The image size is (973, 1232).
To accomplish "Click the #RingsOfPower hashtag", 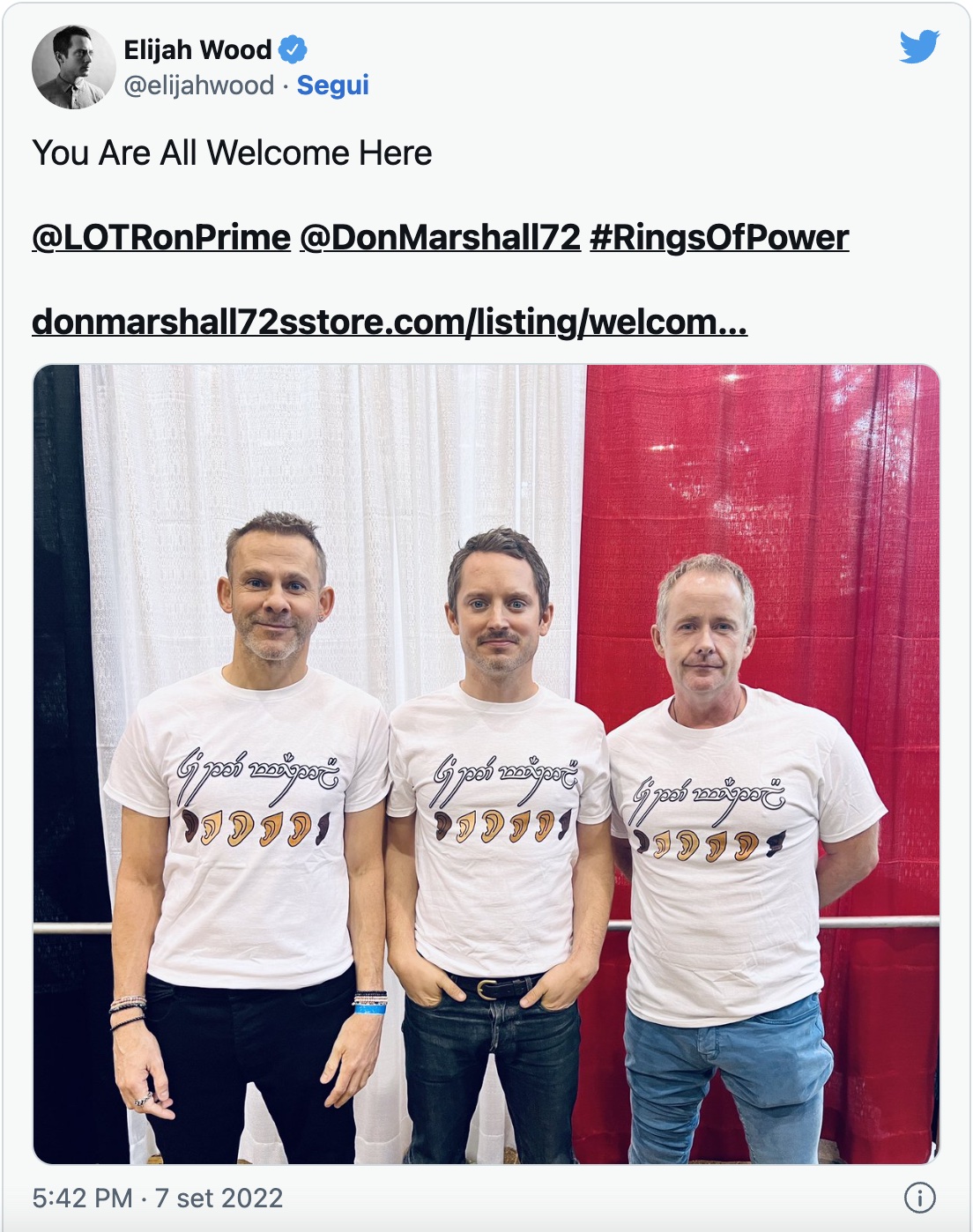I will click(x=719, y=237).
